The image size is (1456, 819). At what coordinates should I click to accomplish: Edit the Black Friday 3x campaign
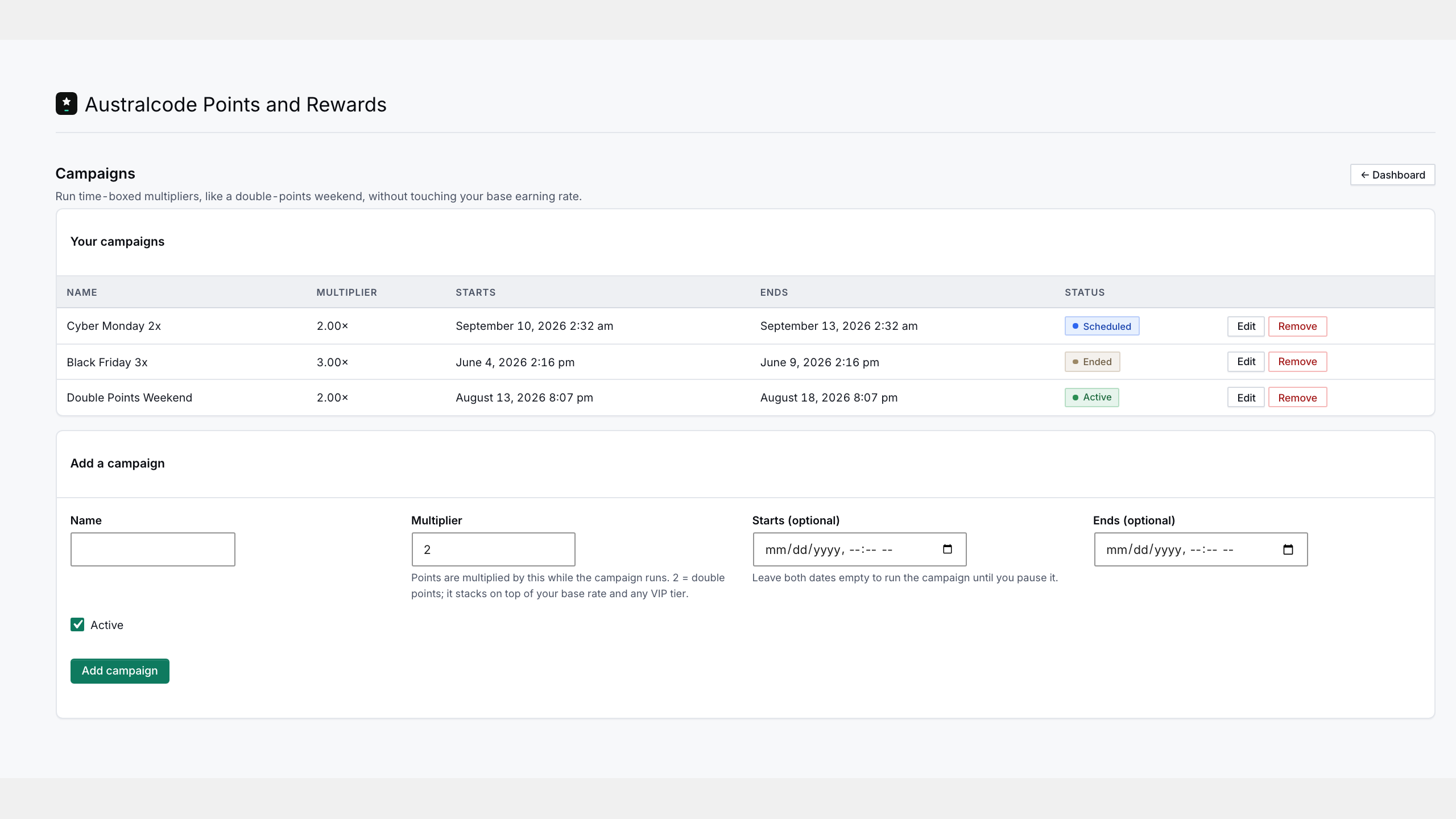tap(1246, 361)
